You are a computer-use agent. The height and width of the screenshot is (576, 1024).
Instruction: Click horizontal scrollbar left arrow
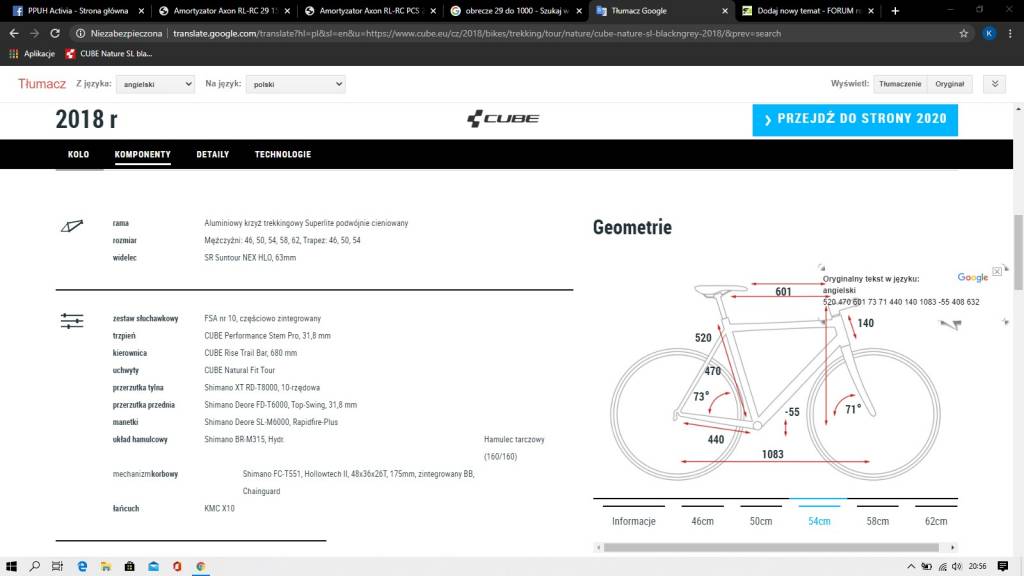[x=598, y=547]
